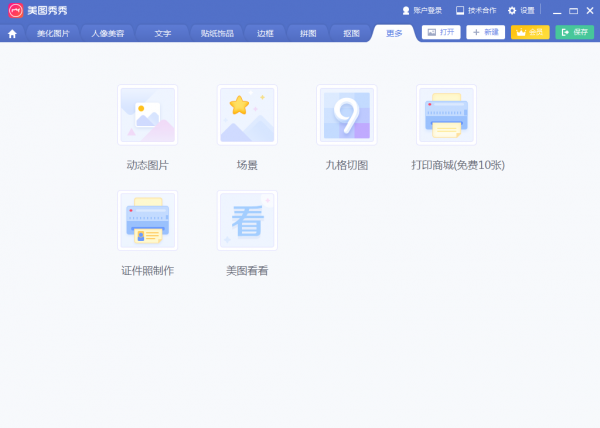This screenshot has width=600, height=428.
Task: Click 账户登录 account login
Action: tap(422, 10)
